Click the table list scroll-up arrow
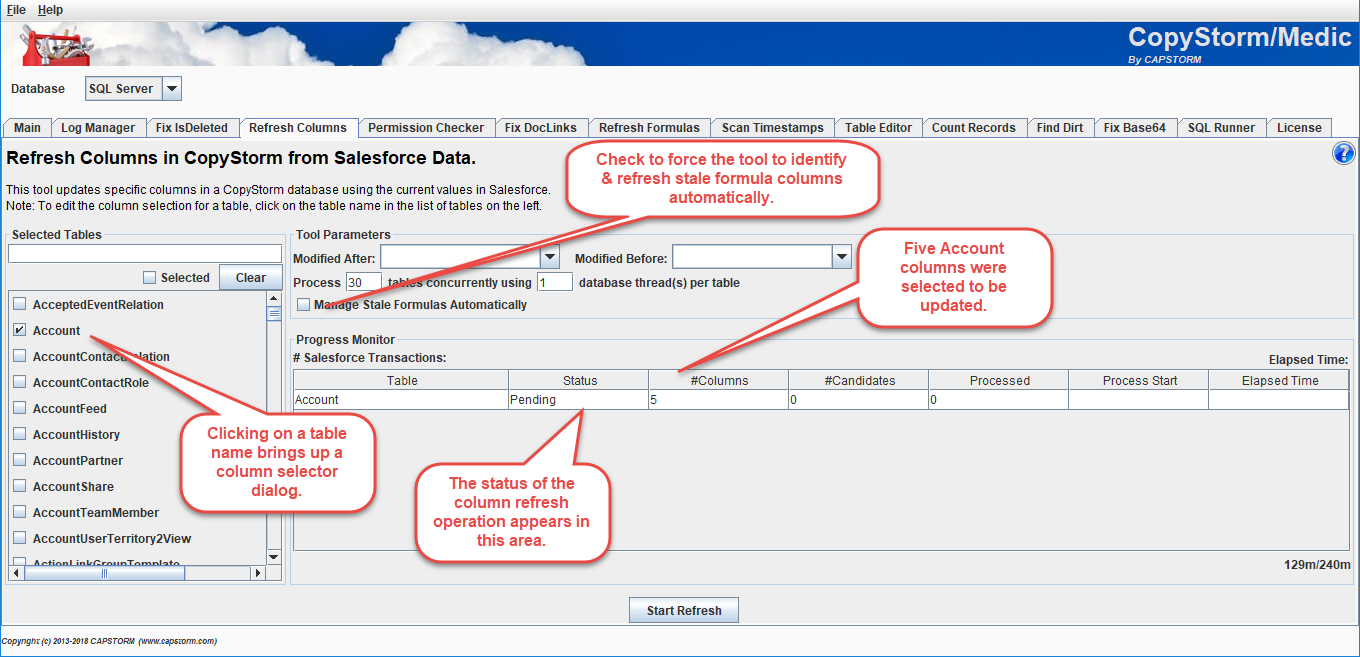 tap(274, 298)
